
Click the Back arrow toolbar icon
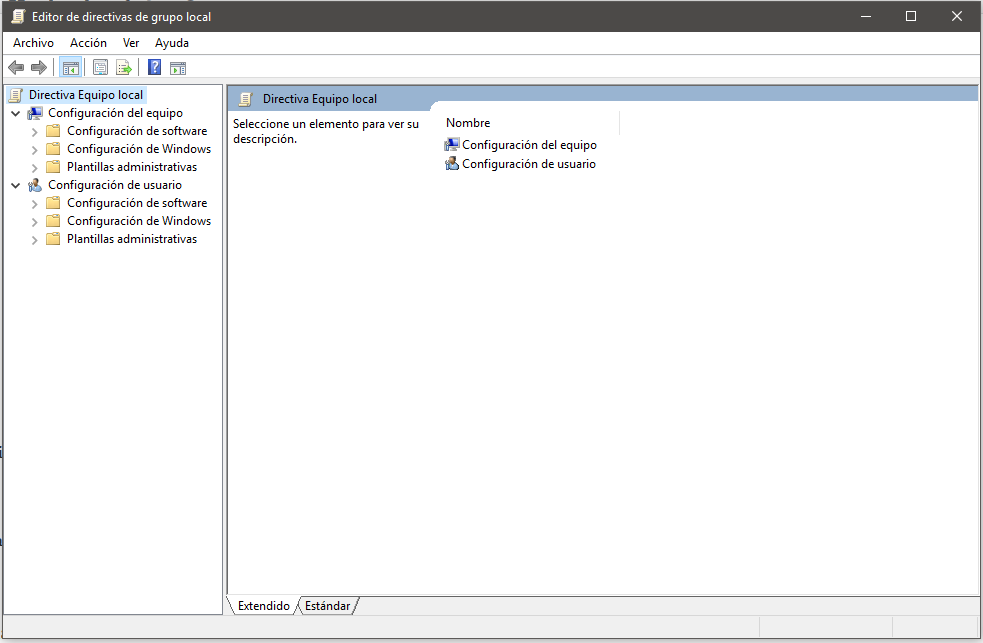[16, 68]
